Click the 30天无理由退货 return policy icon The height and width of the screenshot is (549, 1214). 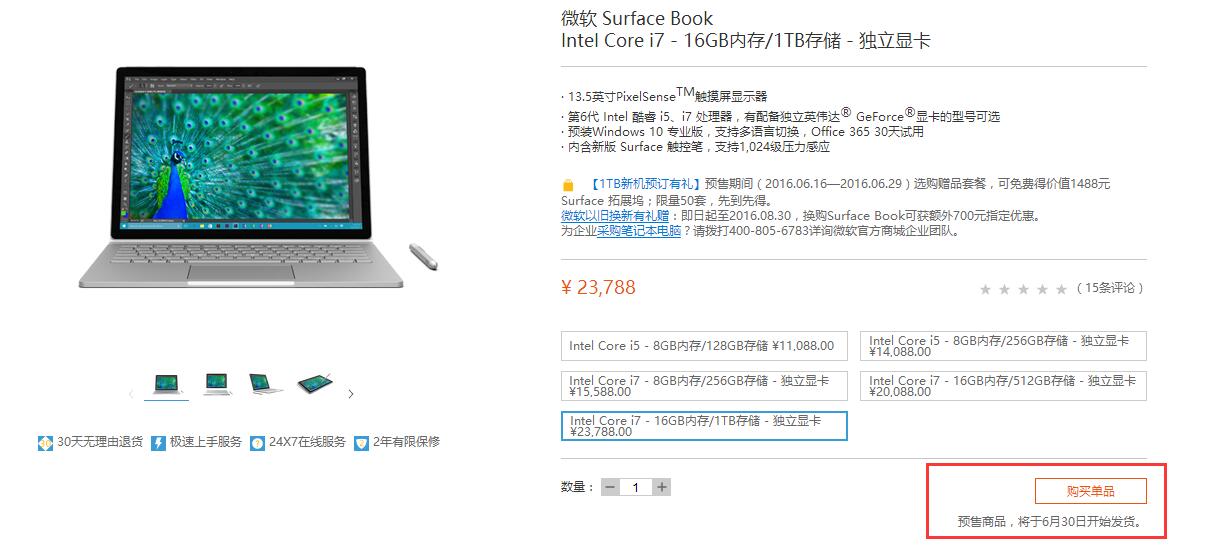(x=45, y=442)
